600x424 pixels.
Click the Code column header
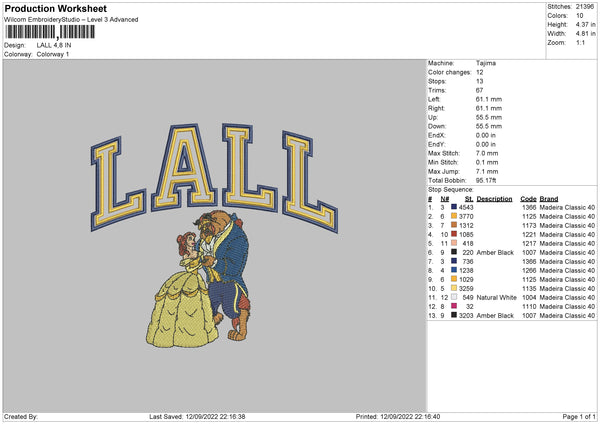[528, 199]
